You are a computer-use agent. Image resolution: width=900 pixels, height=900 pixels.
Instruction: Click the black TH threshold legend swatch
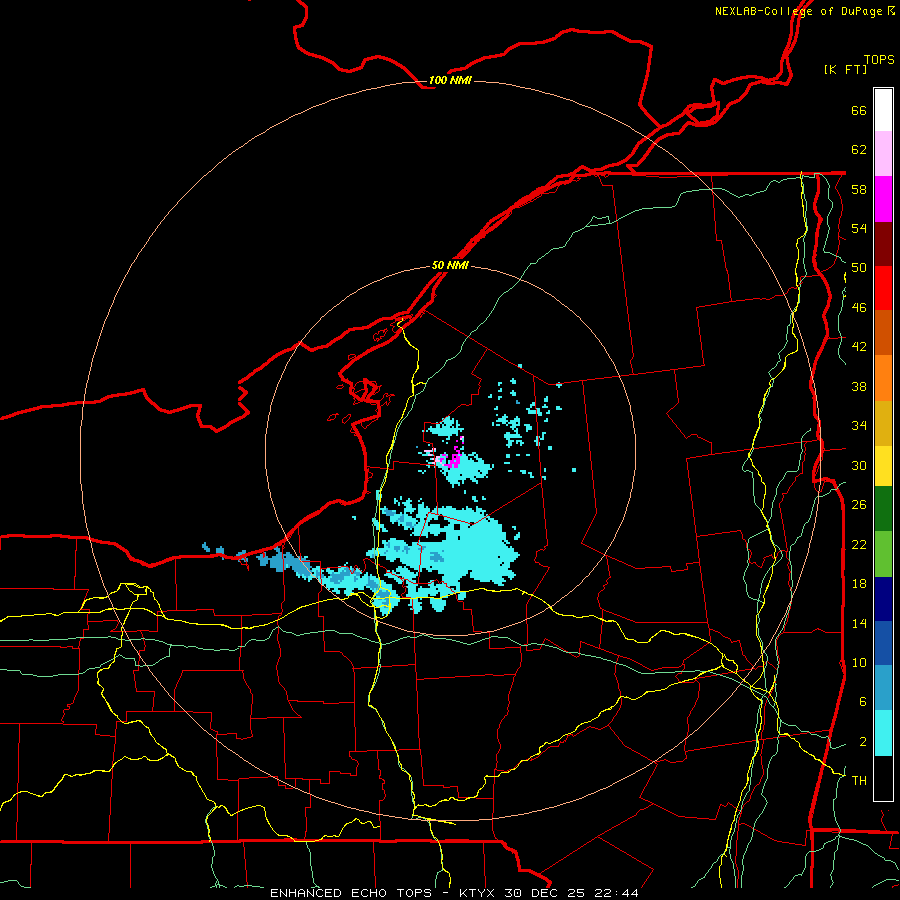tap(883, 778)
